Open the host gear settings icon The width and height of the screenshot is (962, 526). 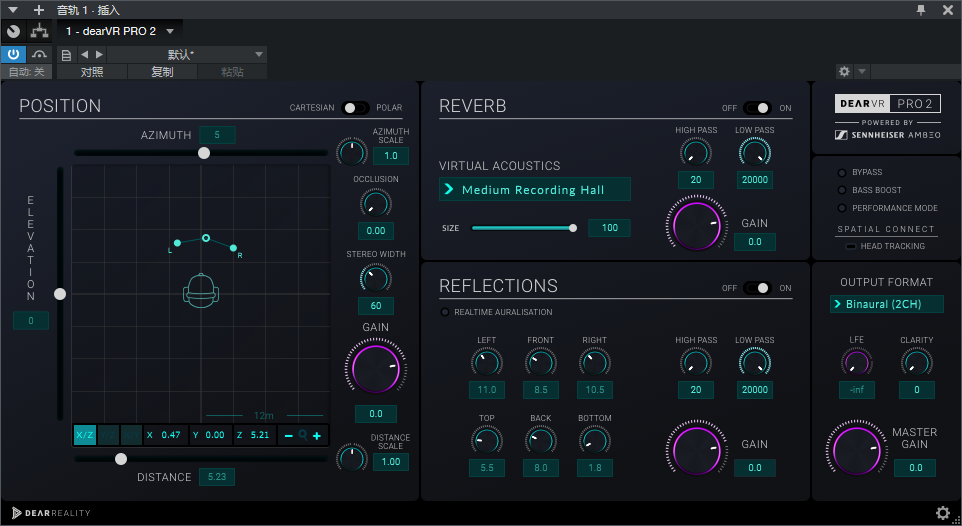(x=844, y=71)
